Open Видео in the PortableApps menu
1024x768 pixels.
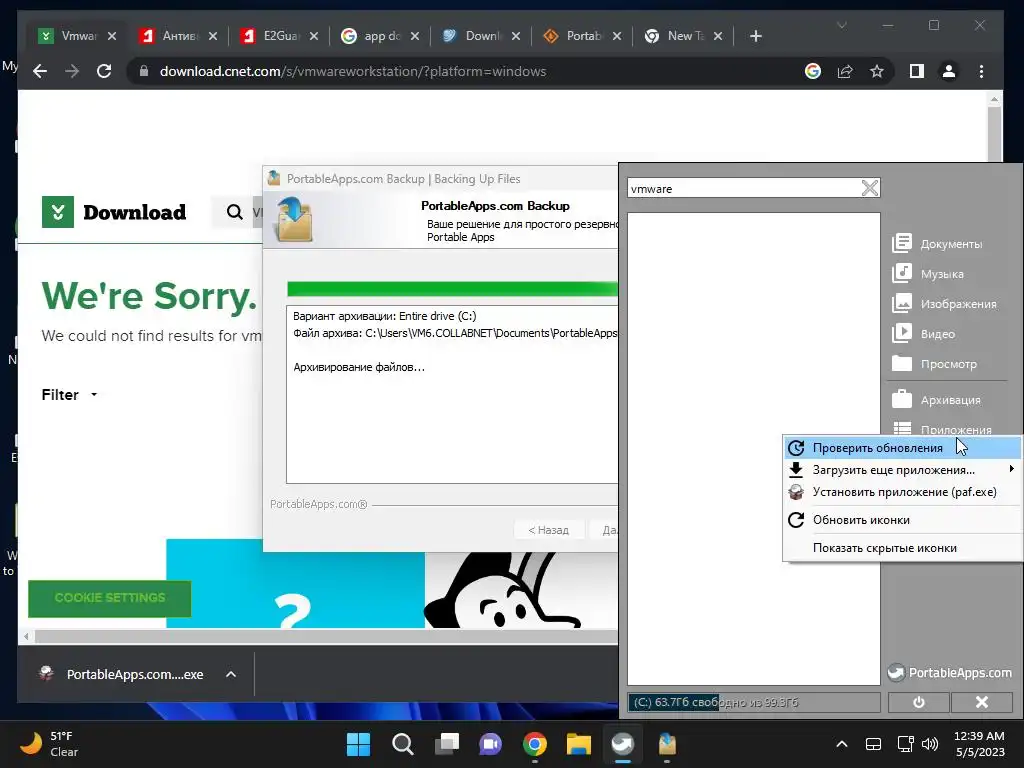pos(923,334)
